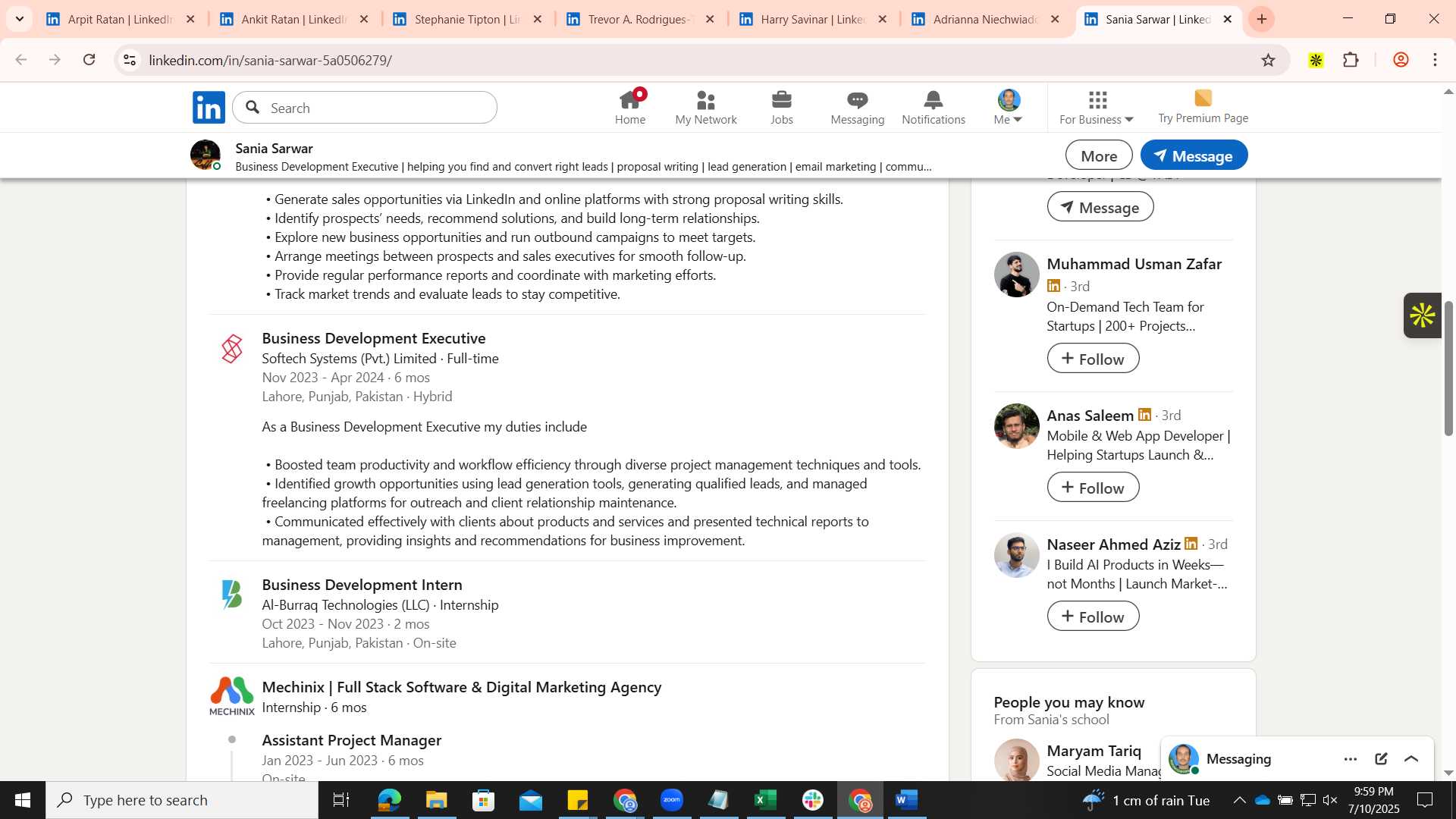Click the sidebar Message button
Image resolution: width=1456 pixels, height=819 pixels.
click(1100, 207)
